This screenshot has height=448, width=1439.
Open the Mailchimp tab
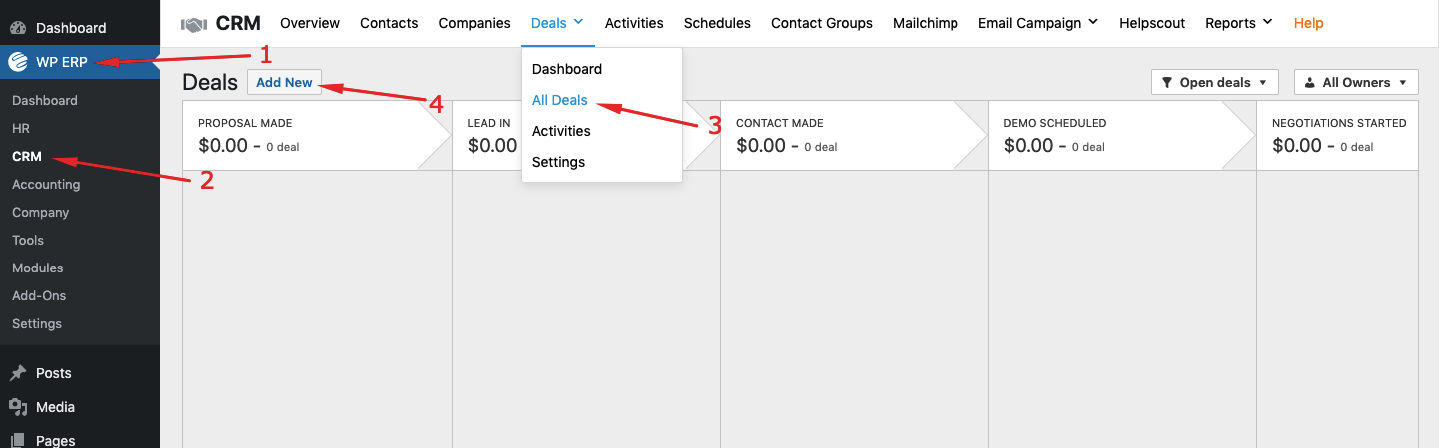tap(925, 23)
